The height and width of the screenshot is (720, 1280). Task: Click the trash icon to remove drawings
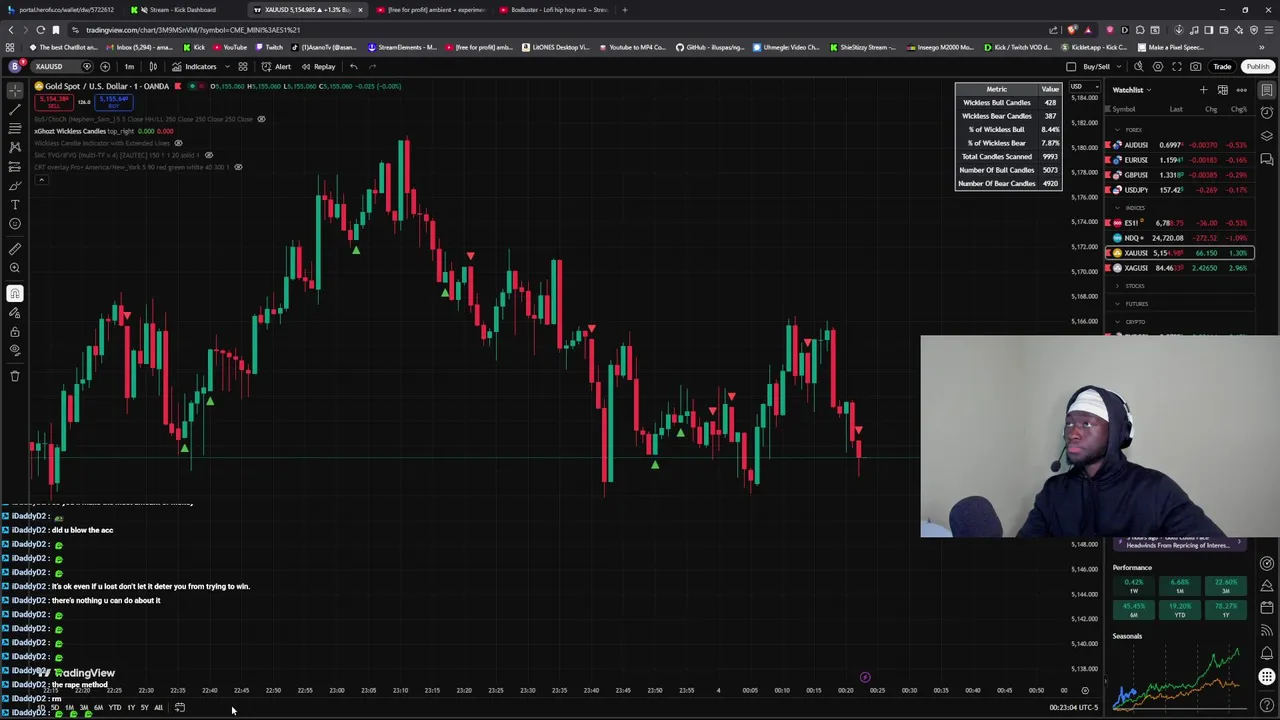pos(15,376)
